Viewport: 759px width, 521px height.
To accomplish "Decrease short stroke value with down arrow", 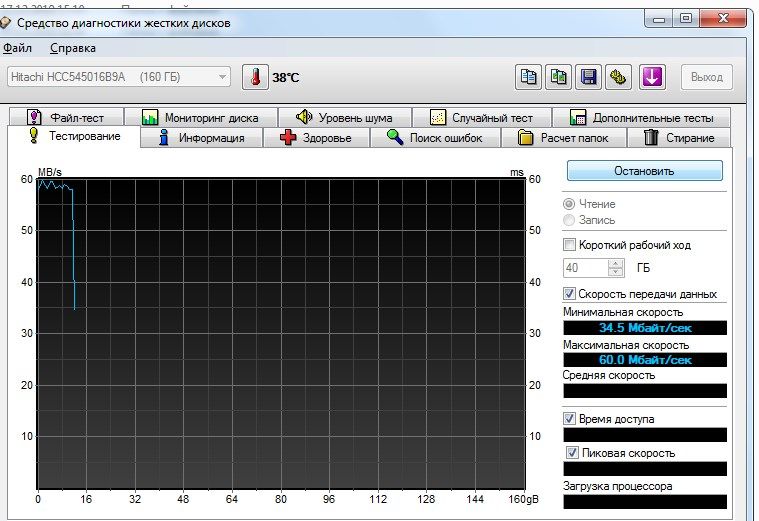I will (616, 272).
